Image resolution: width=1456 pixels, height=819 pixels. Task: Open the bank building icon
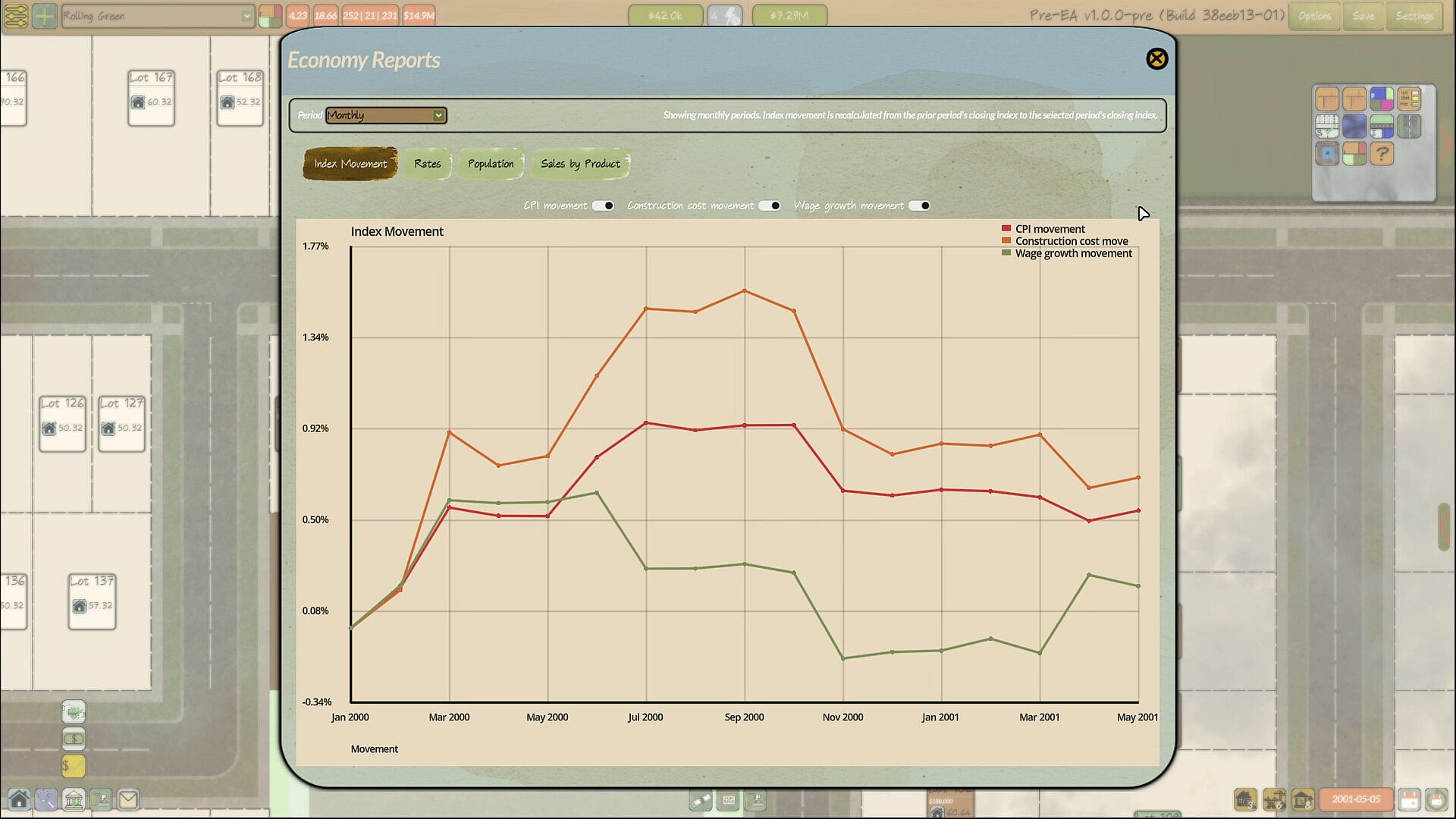(74, 799)
